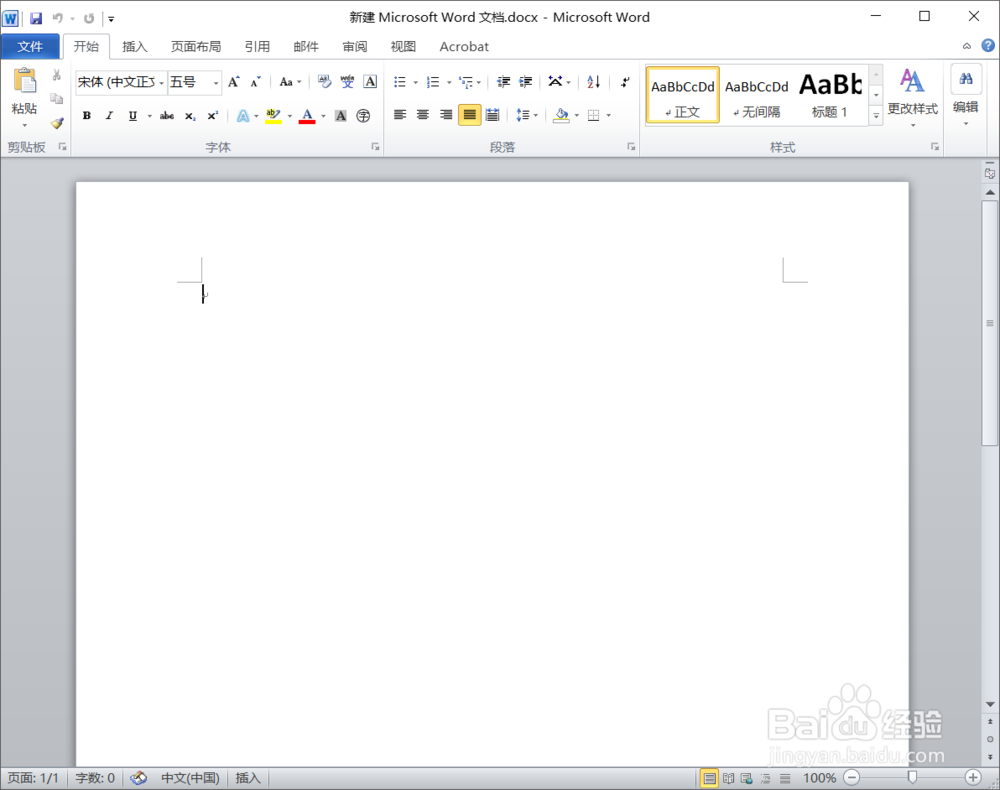Click the zoom slider handle
The image size is (1000, 790).
(x=912, y=777)
